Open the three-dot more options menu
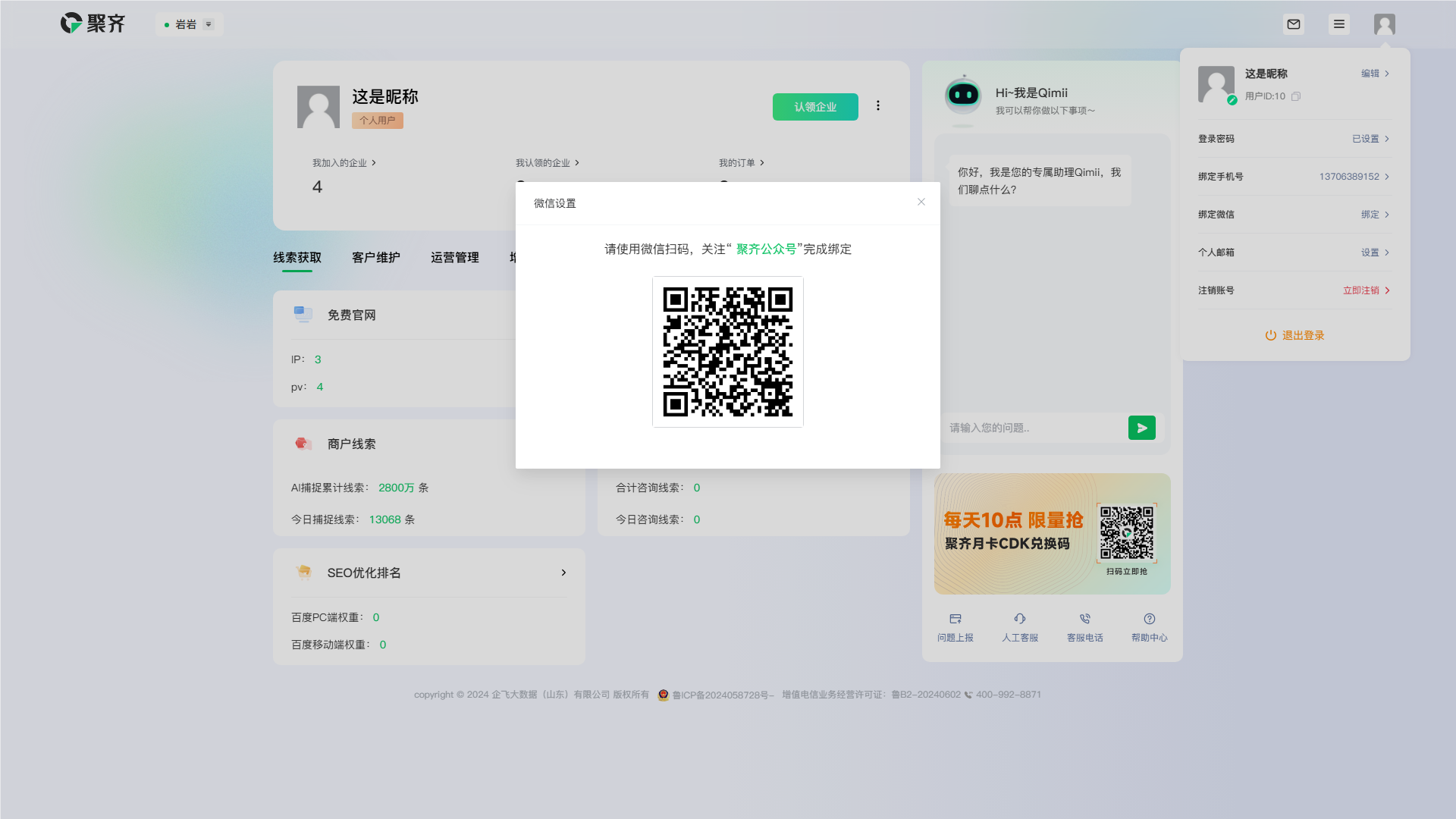Screen dimensions: 1456x819 pos(878,105)
